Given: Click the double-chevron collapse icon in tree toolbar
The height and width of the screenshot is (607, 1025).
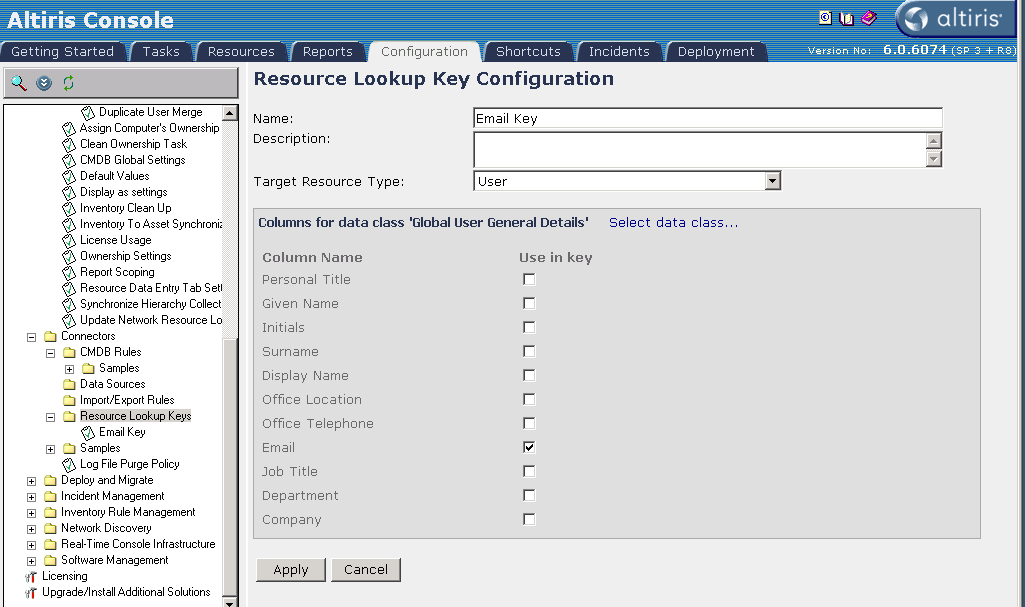Looking at the screenshot, I should point(44,83).
